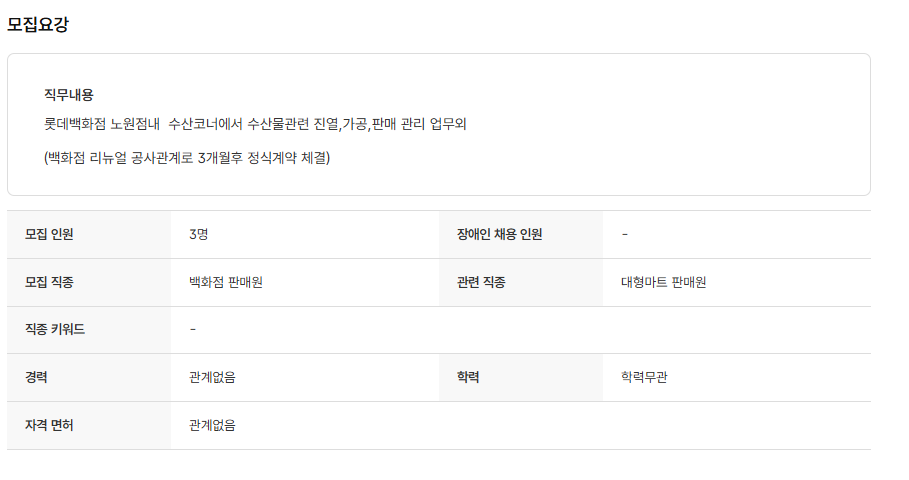Click the 직무내용 label

point(68,95)
